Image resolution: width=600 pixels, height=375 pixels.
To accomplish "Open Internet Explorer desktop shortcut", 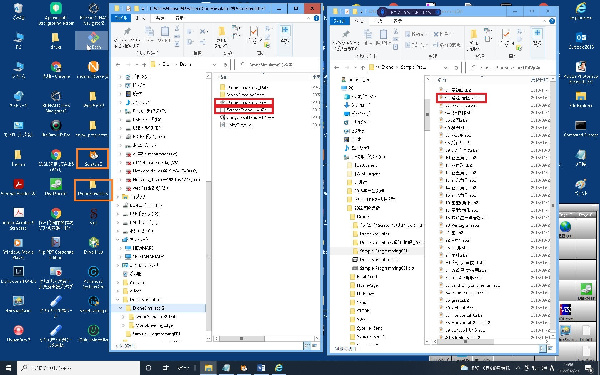I will 580,11.
